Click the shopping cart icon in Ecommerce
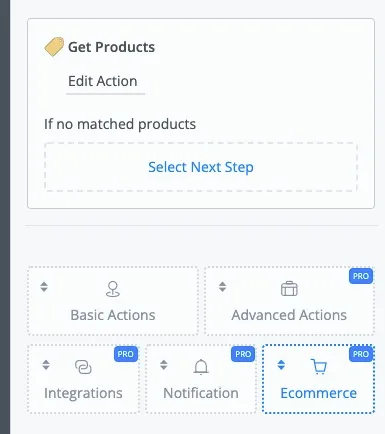This screenshot has height=434, width=385. (x=319, y=367)
